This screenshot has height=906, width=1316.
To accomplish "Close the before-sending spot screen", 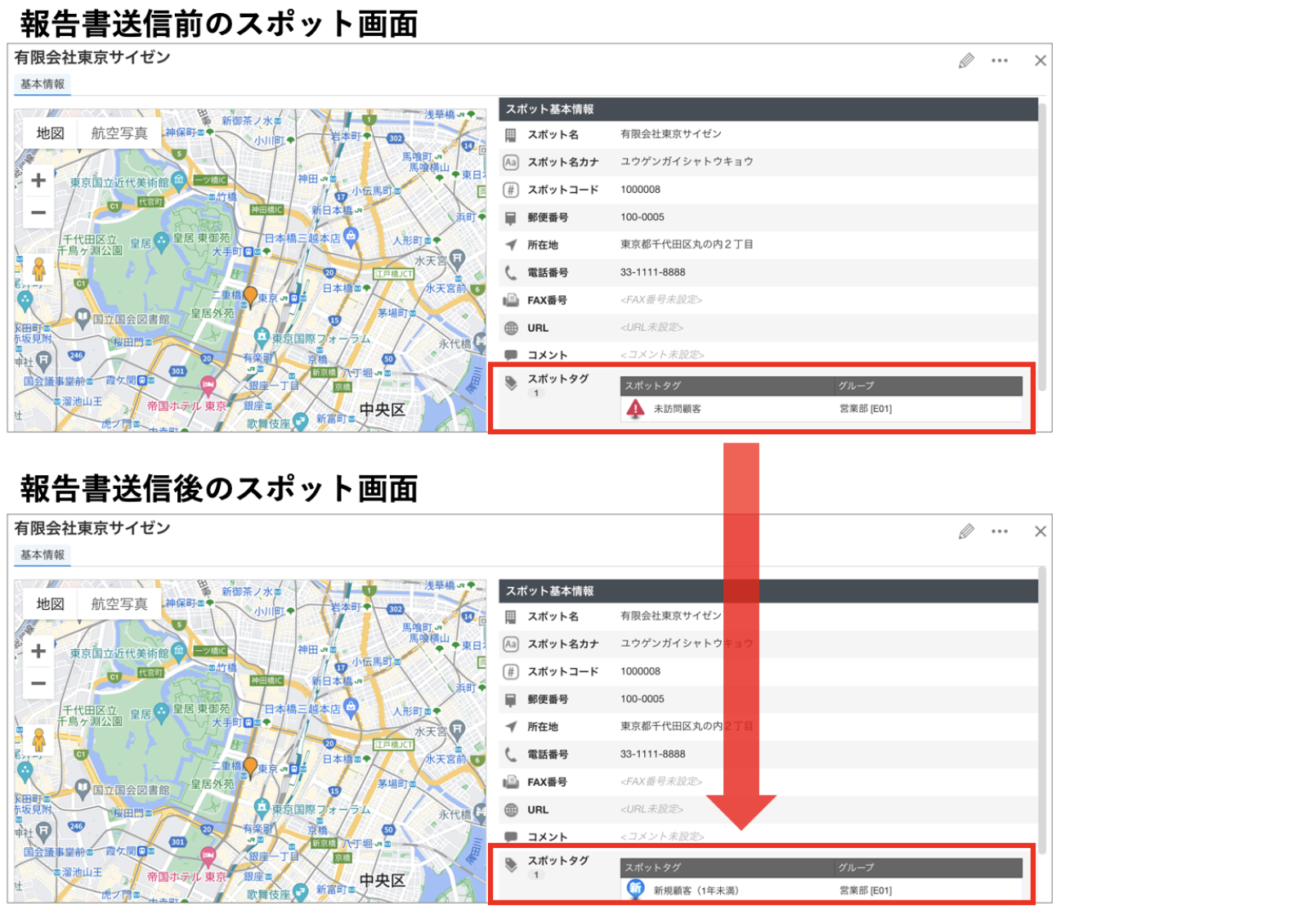I will [1041, 61].
